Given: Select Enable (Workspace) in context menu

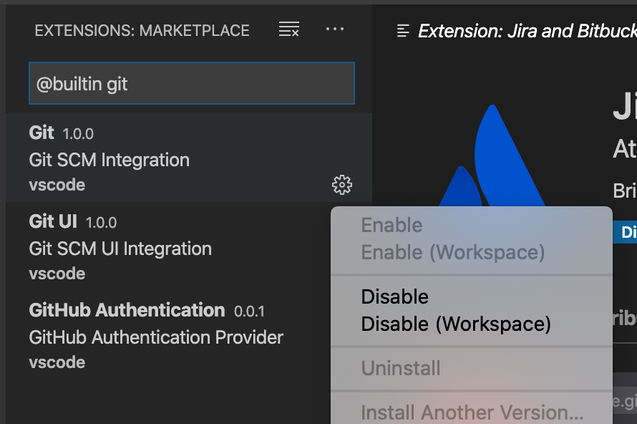Looking at the screenshot, I should tap(453, 253).
